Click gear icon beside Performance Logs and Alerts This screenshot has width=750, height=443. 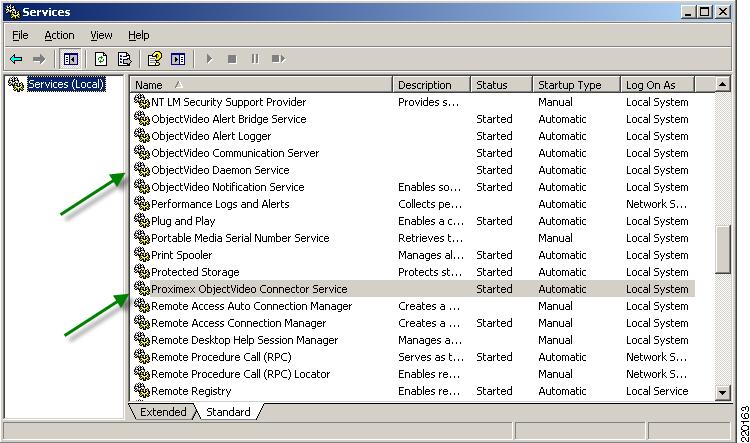pos(142,203)
